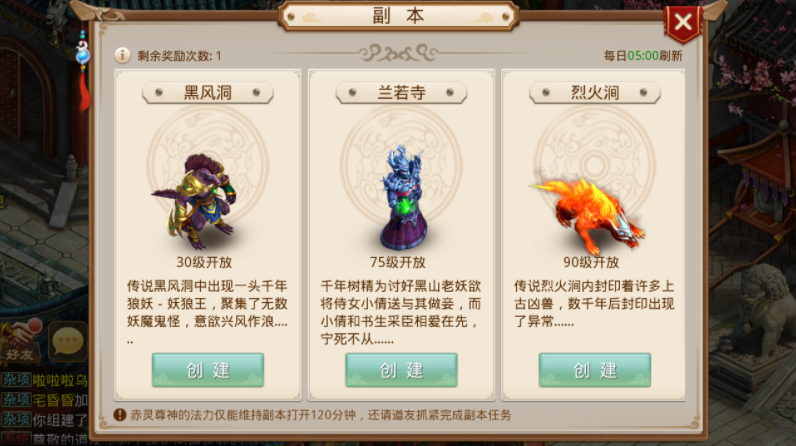Click the 烈火涧 title plaque
The height and width of the screenshot is (446, 796).
[594, 92]
